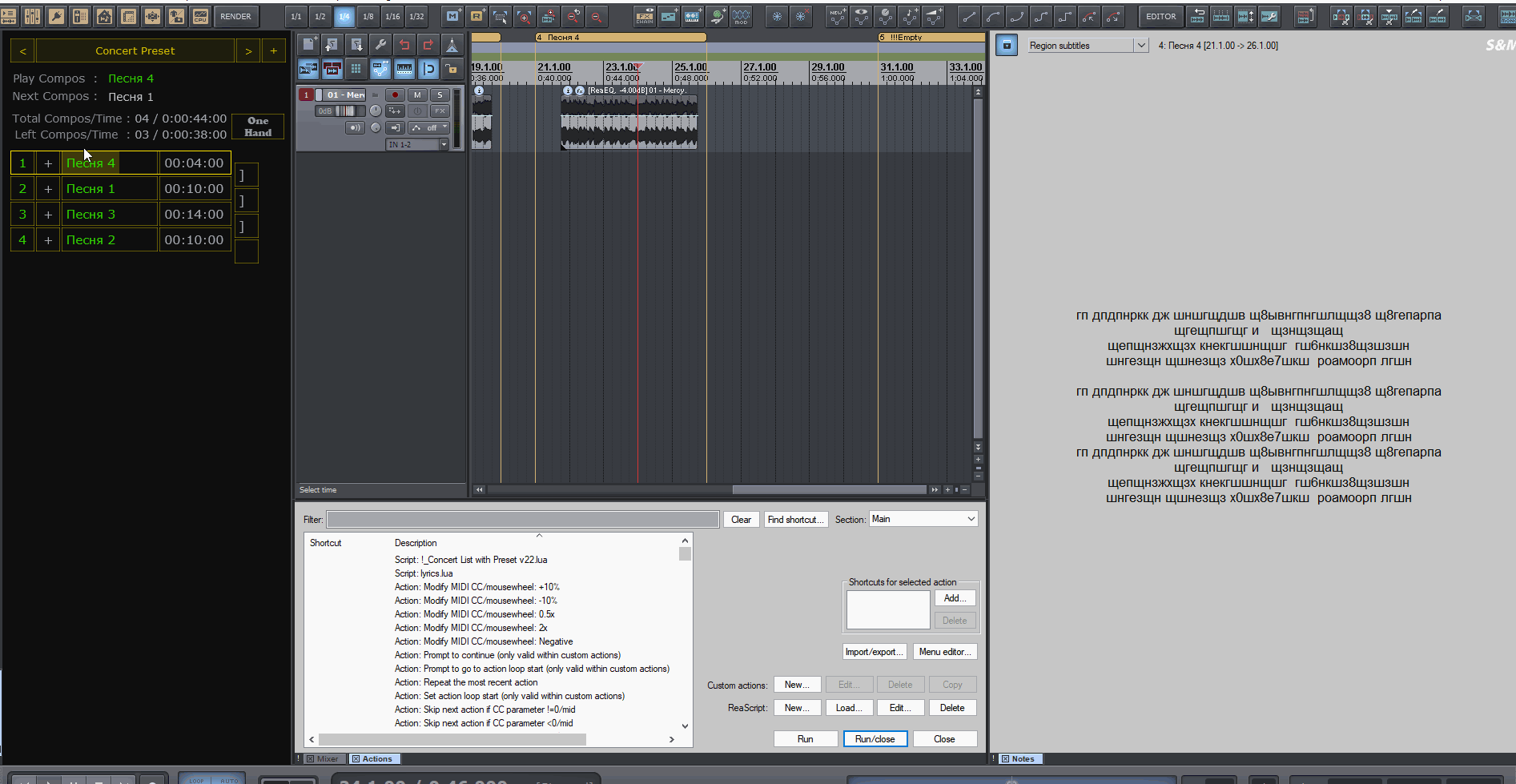The width and height of the screenshot is (1516, 784).
Task: Open the FX chain icon
Action: click(x=645, y=16)
